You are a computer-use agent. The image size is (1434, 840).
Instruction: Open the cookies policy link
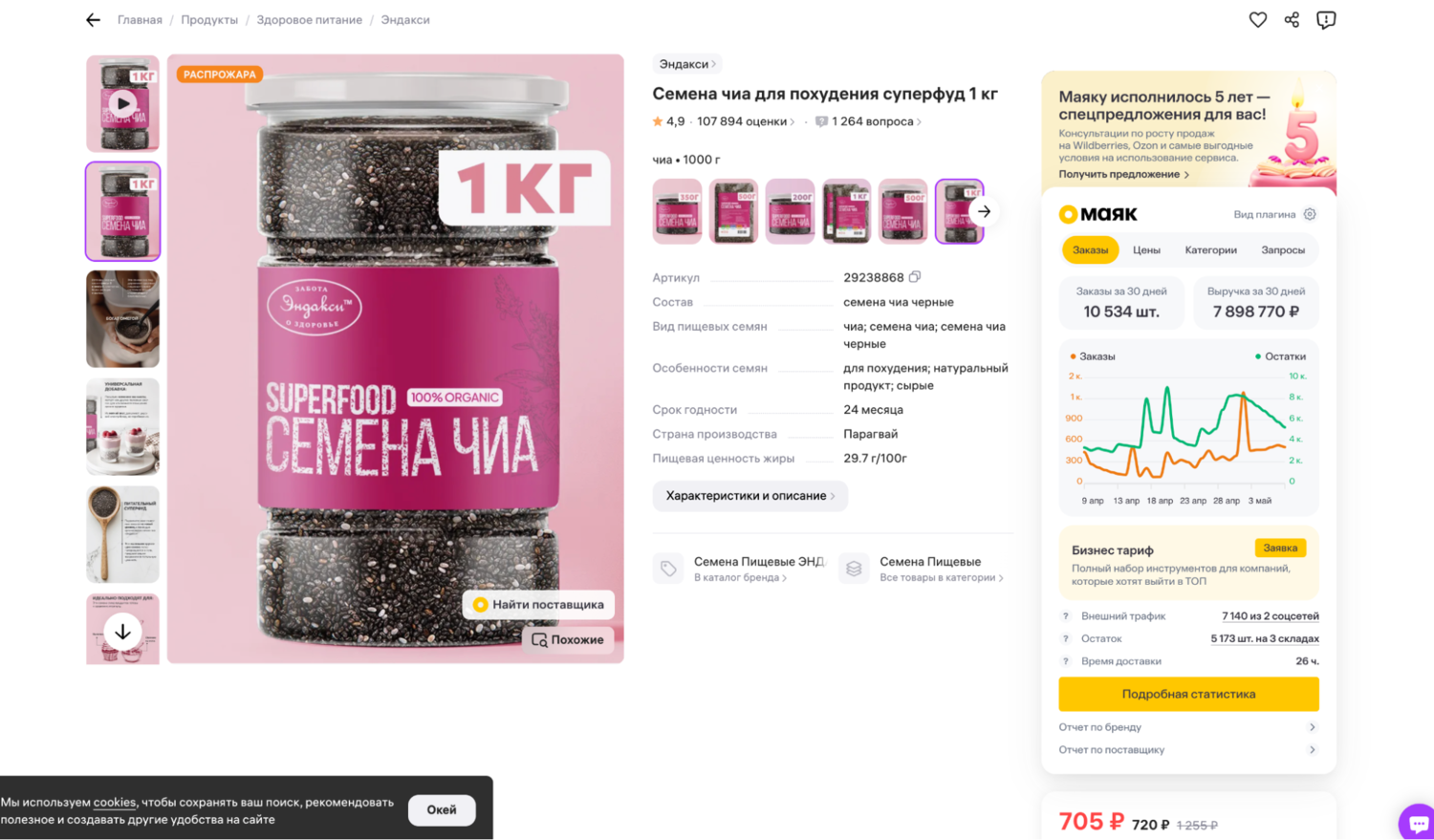tap(115, 802)
